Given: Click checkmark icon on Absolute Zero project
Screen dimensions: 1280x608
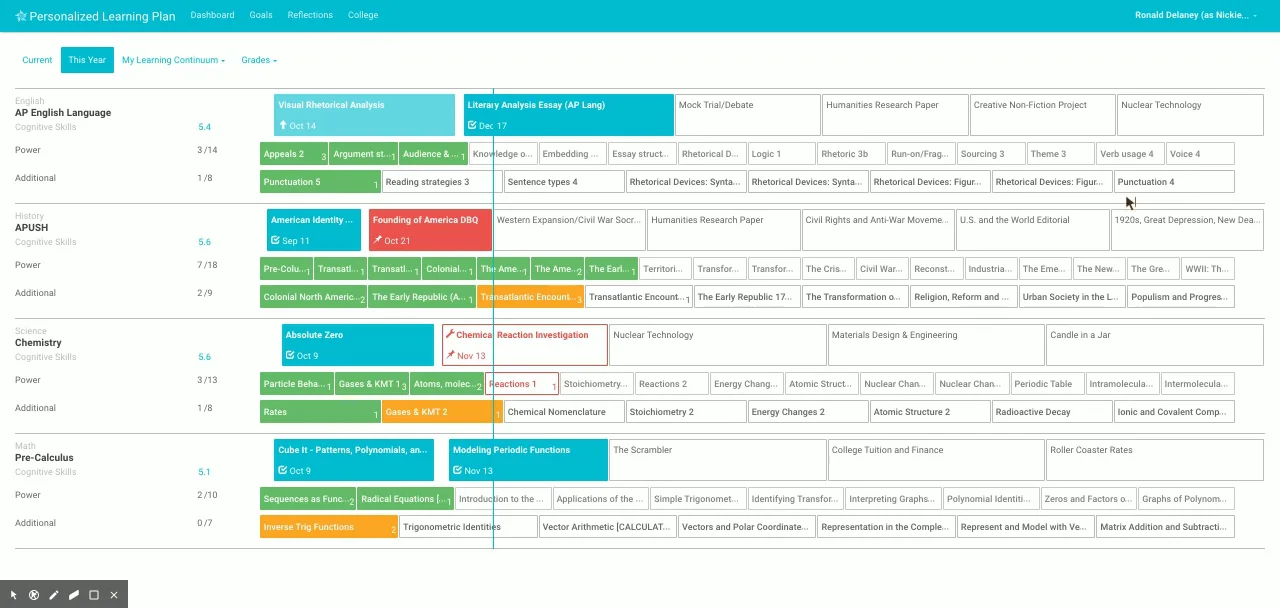Looking at the screenshot, I should (290, 356).
